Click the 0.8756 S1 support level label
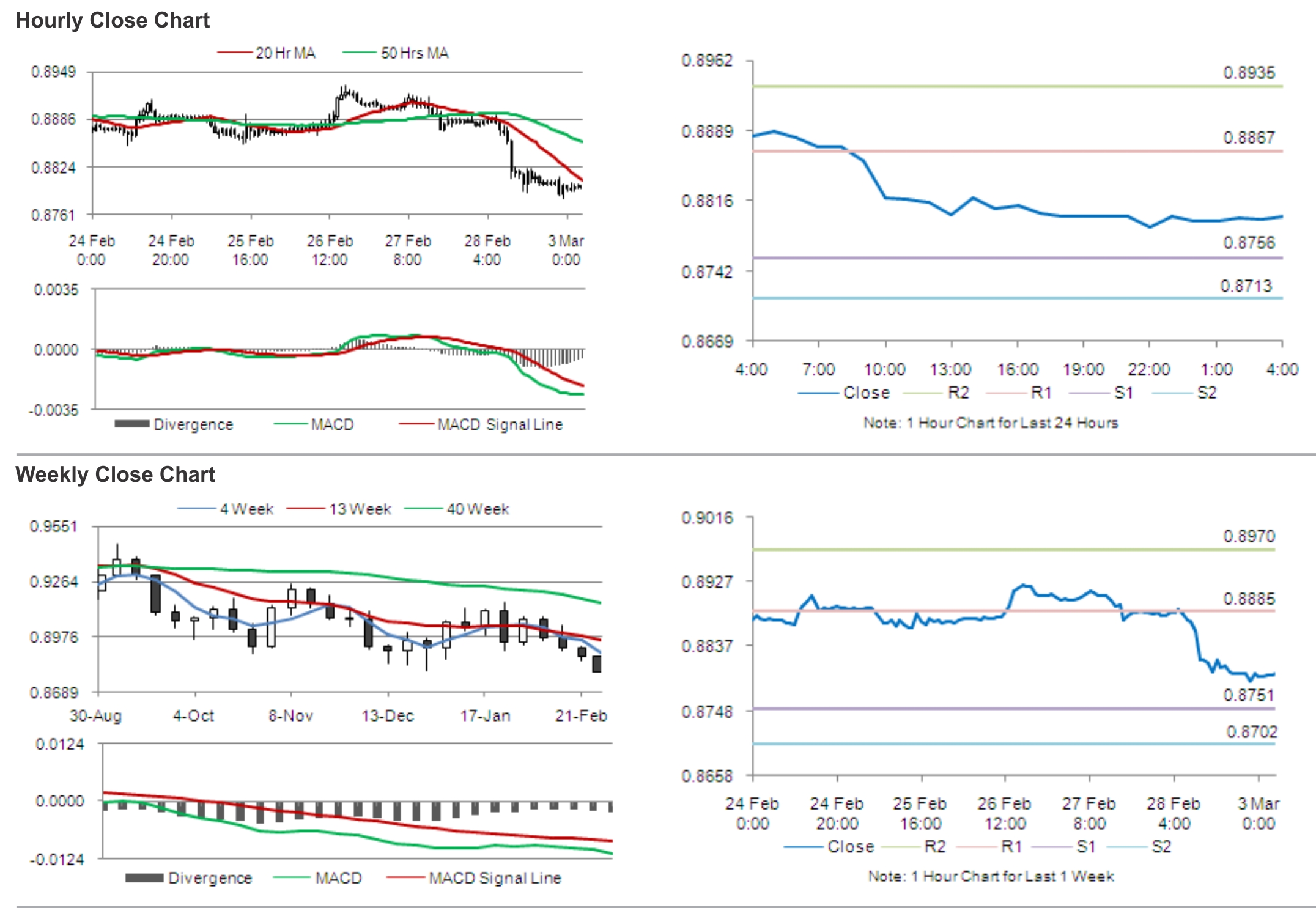The image size is (1316, 908). coord(1249,243)
